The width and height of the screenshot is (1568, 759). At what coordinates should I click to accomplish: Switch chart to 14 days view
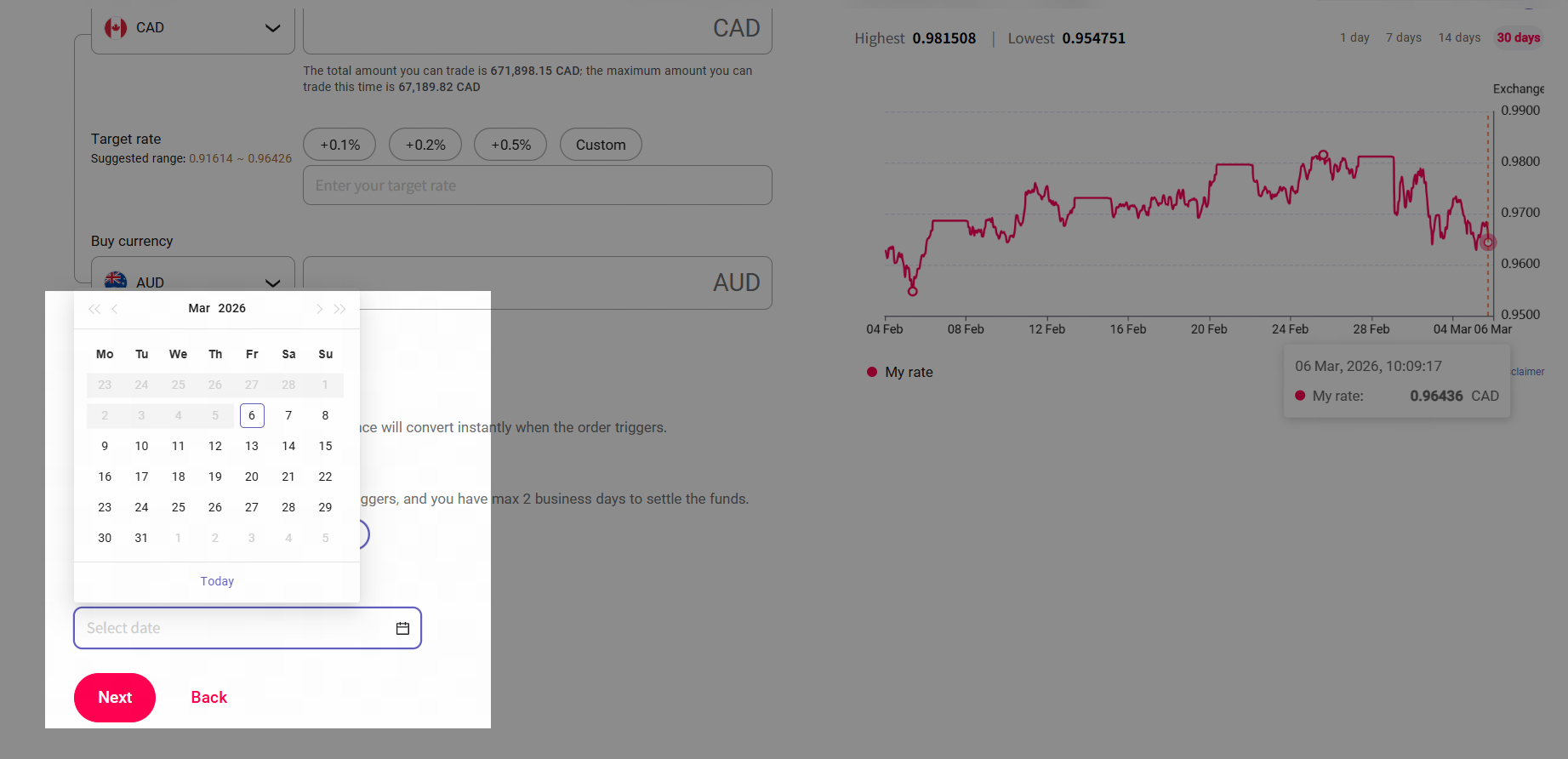pos(1459,37)
